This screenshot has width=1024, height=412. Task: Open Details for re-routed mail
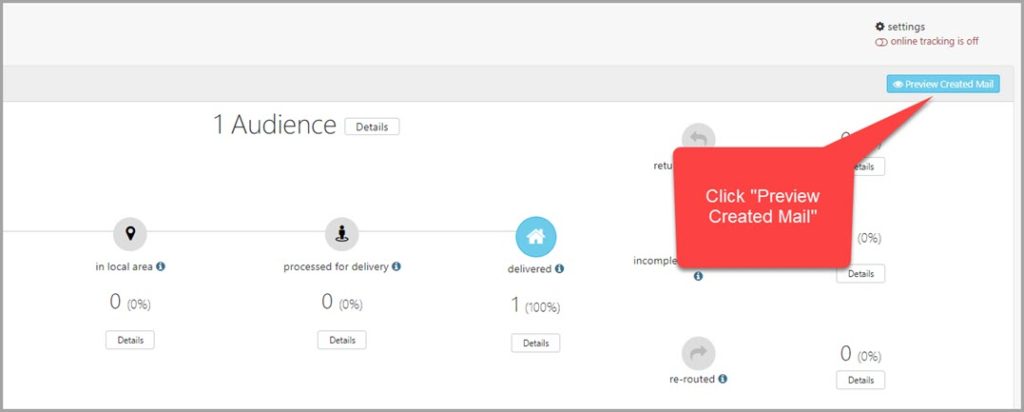(861, 380)
